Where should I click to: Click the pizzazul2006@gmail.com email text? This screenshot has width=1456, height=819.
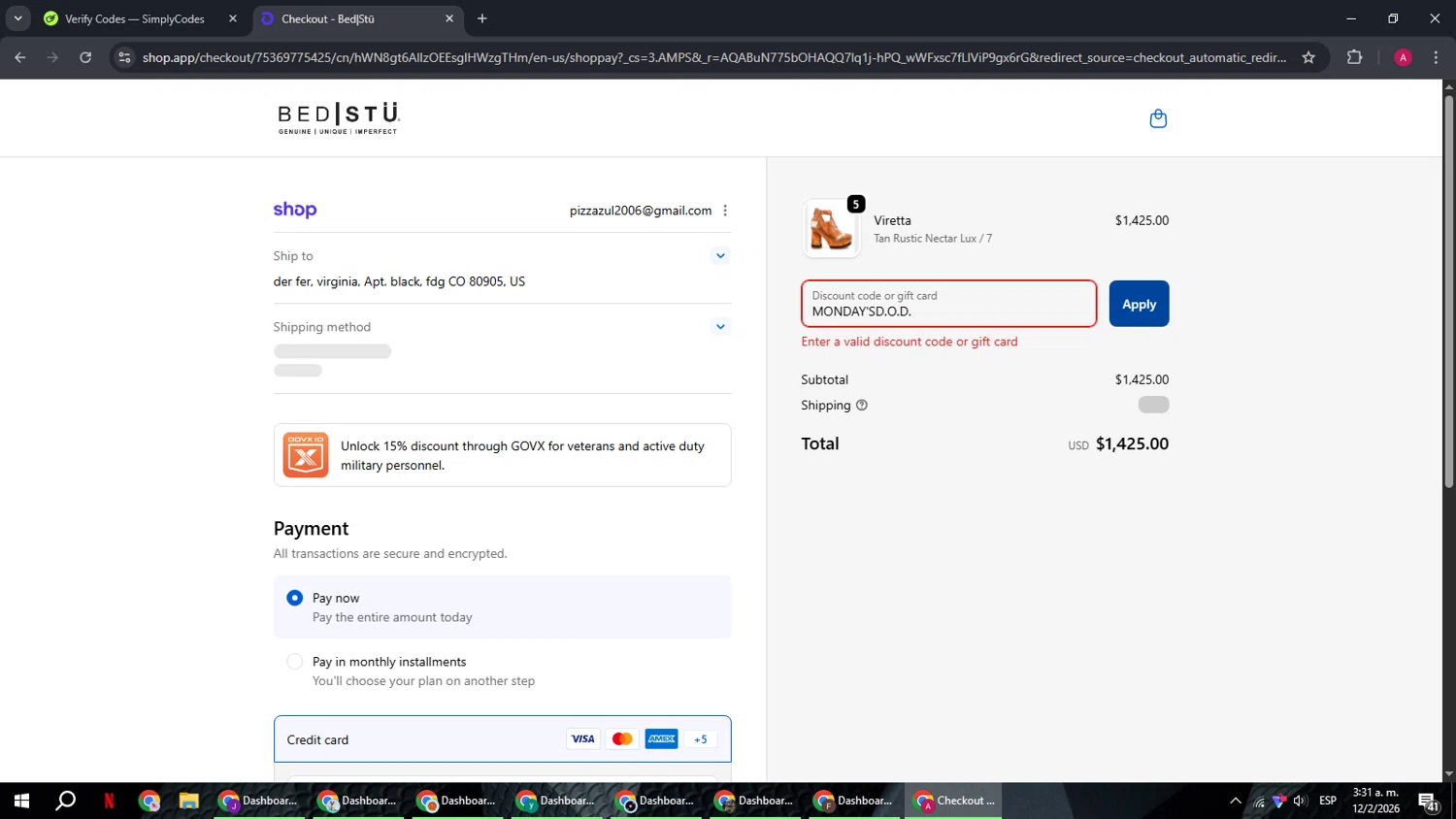coord(641,211)
